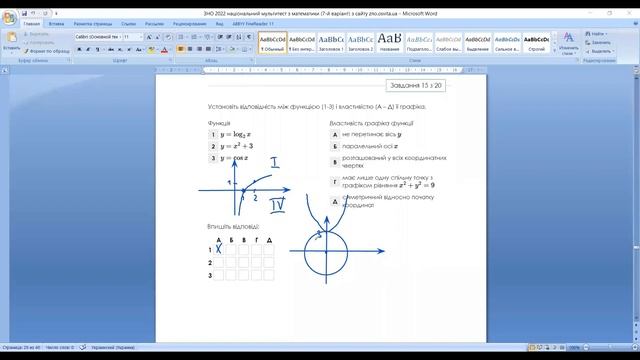Open the font name dropdown

pos(121,37)
